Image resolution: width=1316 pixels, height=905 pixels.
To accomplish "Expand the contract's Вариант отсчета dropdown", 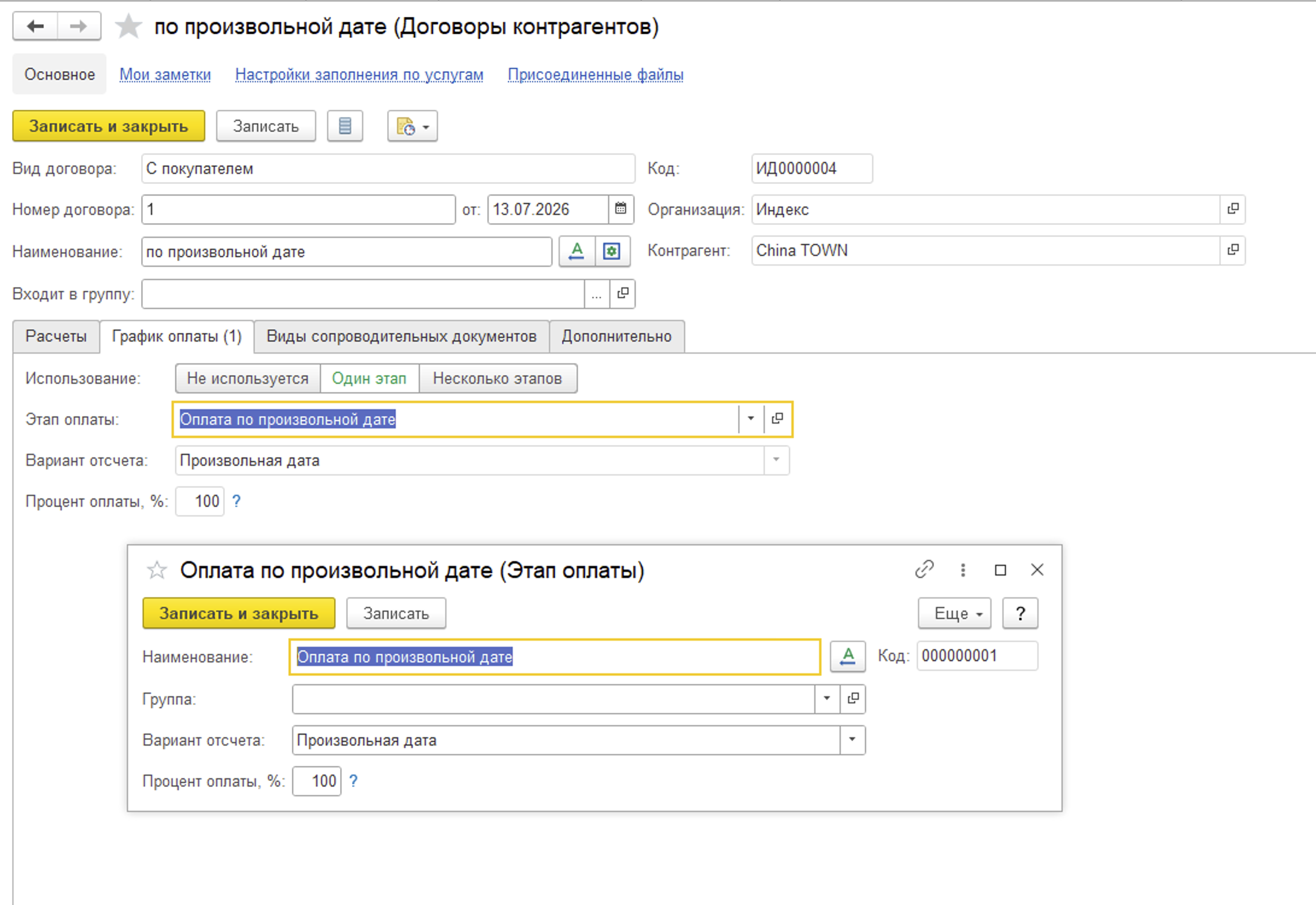I will click(x=776, y=460).
